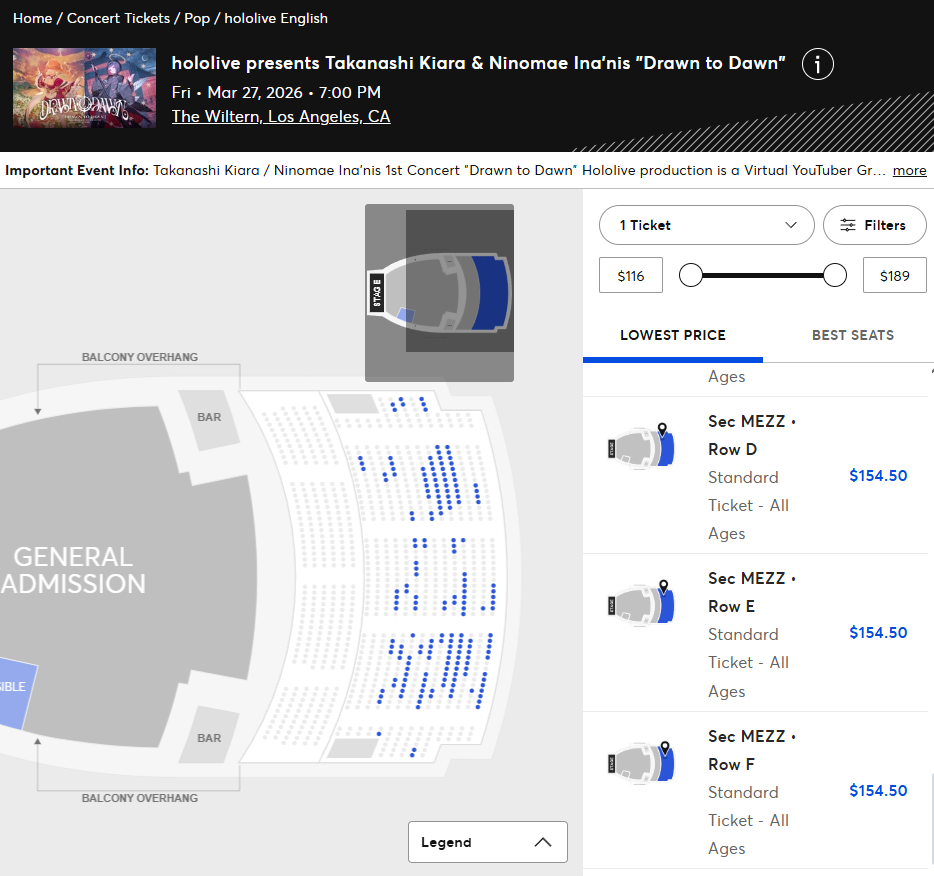Screen dimensions: 934x876
Task: Click seat map icon for Row E listing
Action: [641, 605]
